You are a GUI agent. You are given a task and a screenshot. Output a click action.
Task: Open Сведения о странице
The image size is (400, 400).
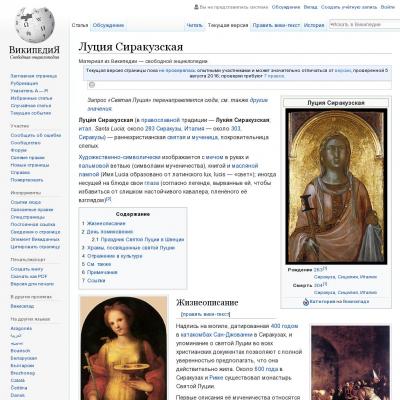tap(35, 232)
